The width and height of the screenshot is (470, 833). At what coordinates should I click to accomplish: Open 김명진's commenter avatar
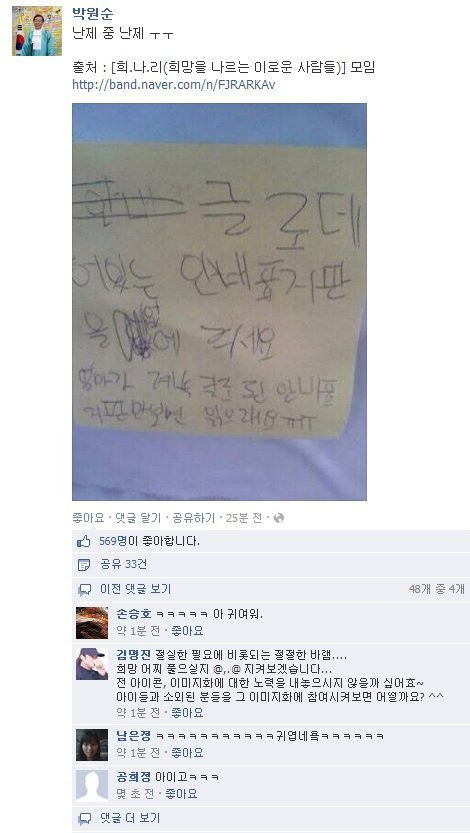92,664
